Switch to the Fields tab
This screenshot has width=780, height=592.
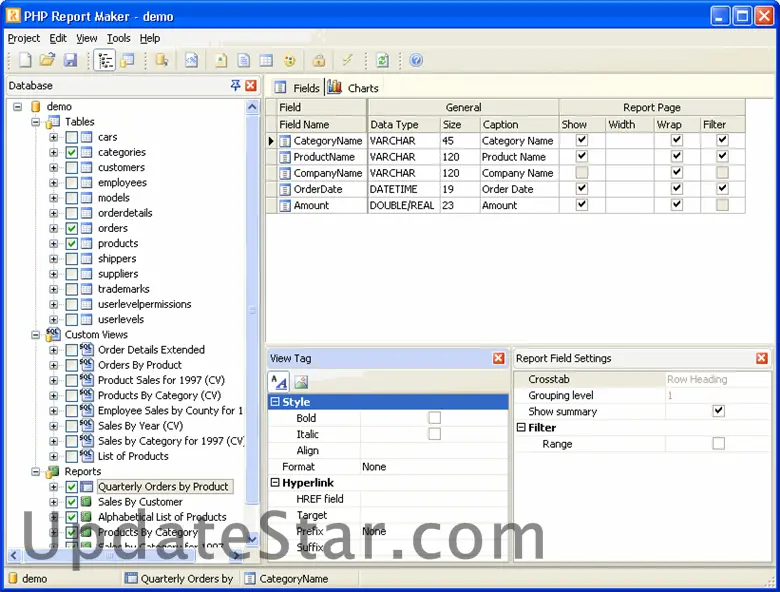coord(297,88)
